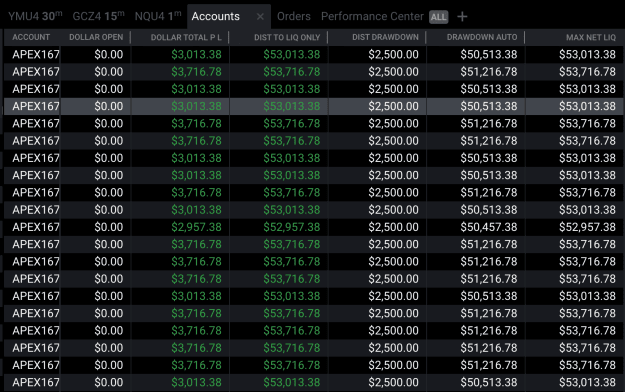This screenshot has width=625, height=392.
Task: Click the DIST TO LIQ ONLY header
Action: [287, 37]
